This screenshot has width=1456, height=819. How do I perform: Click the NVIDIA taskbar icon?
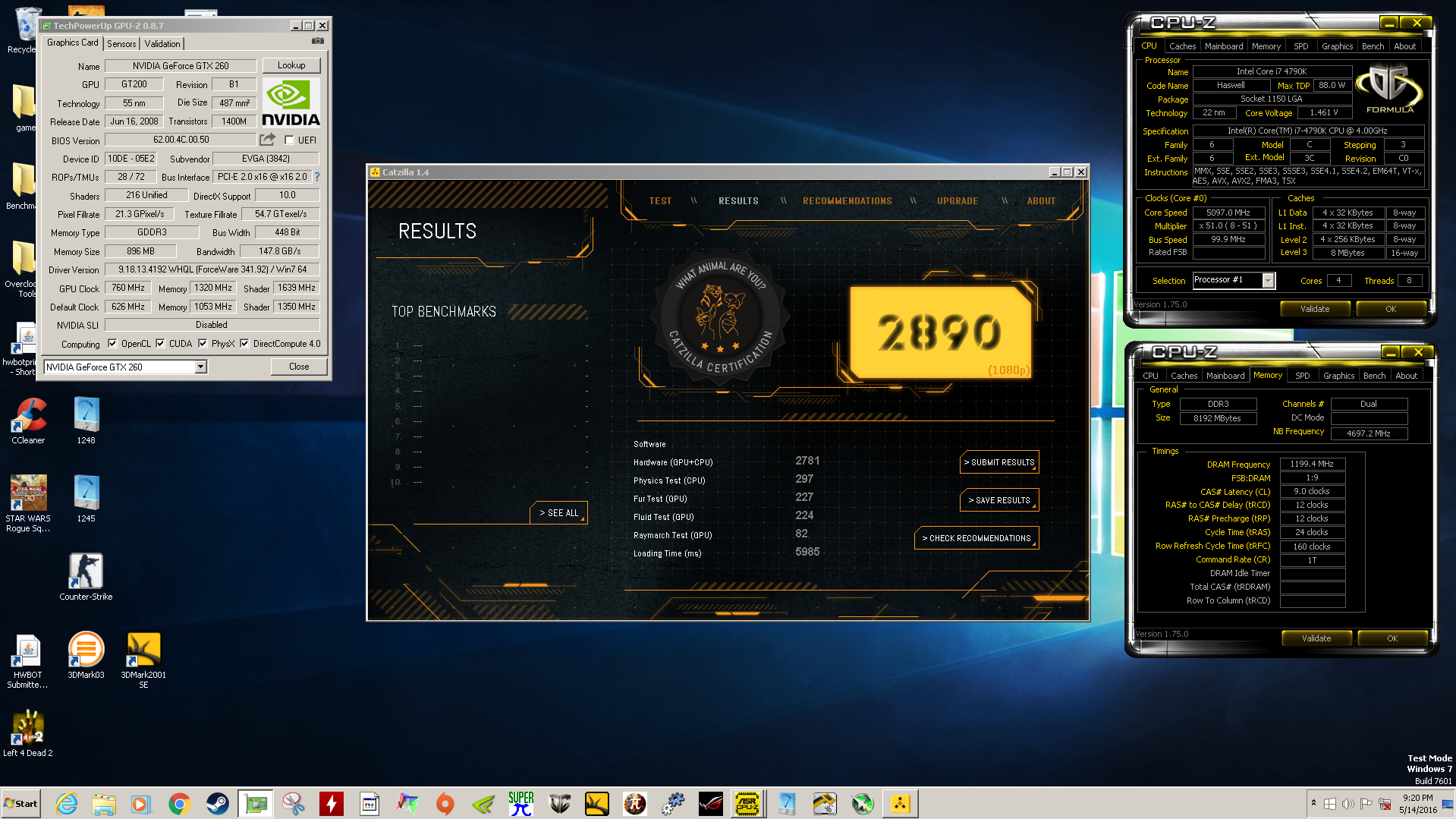pyautogui.click(x=483, y=804)
